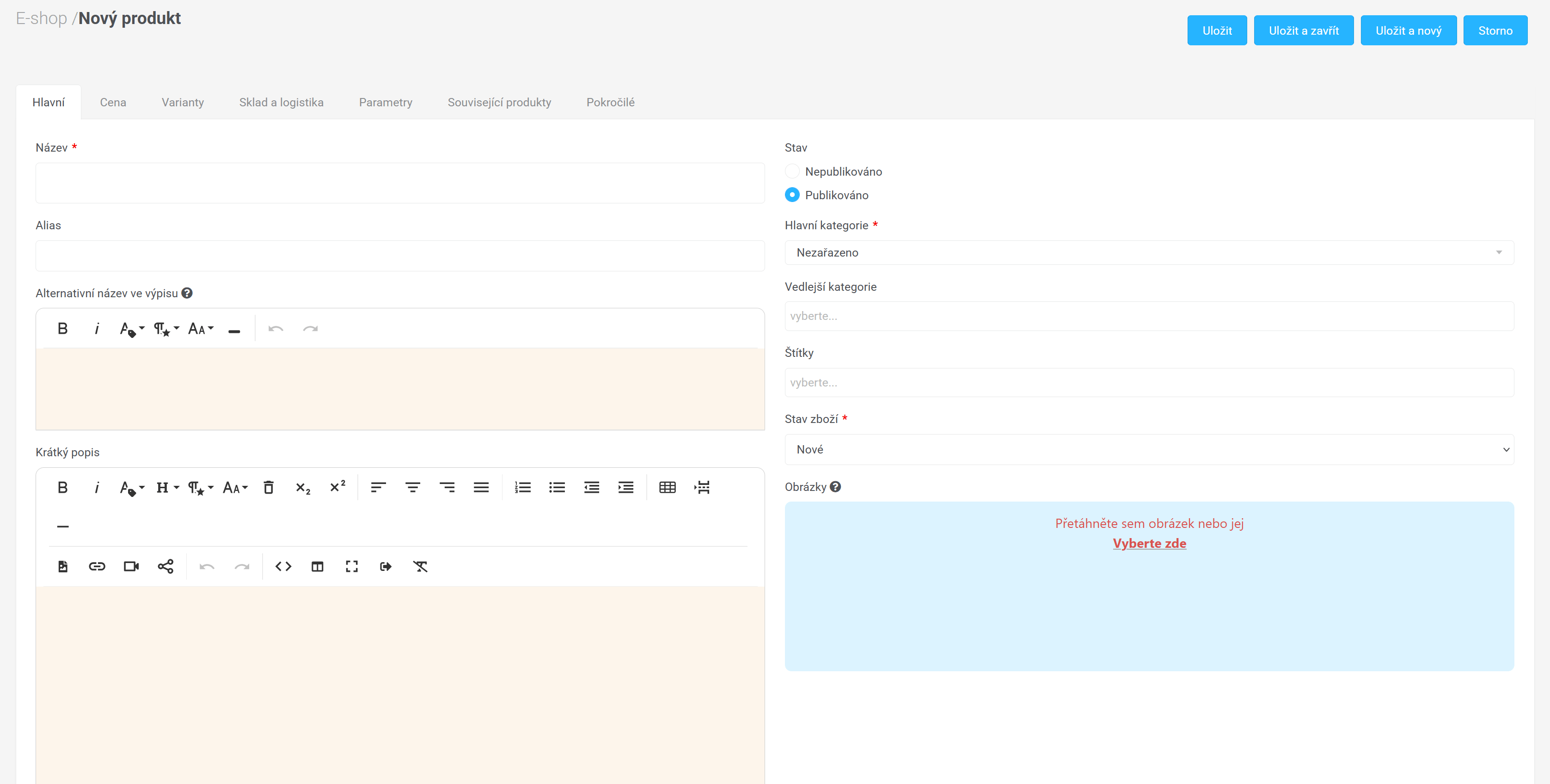Insert a video with the camera icon
The width and height of the screenshot is (1550, 784).
tap(131, 566)
